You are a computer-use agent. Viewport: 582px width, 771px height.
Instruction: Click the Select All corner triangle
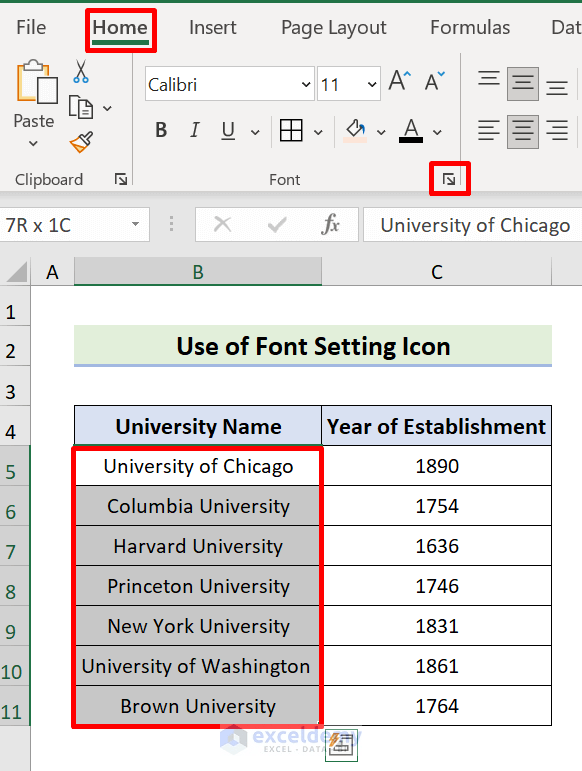click(16, 271)
